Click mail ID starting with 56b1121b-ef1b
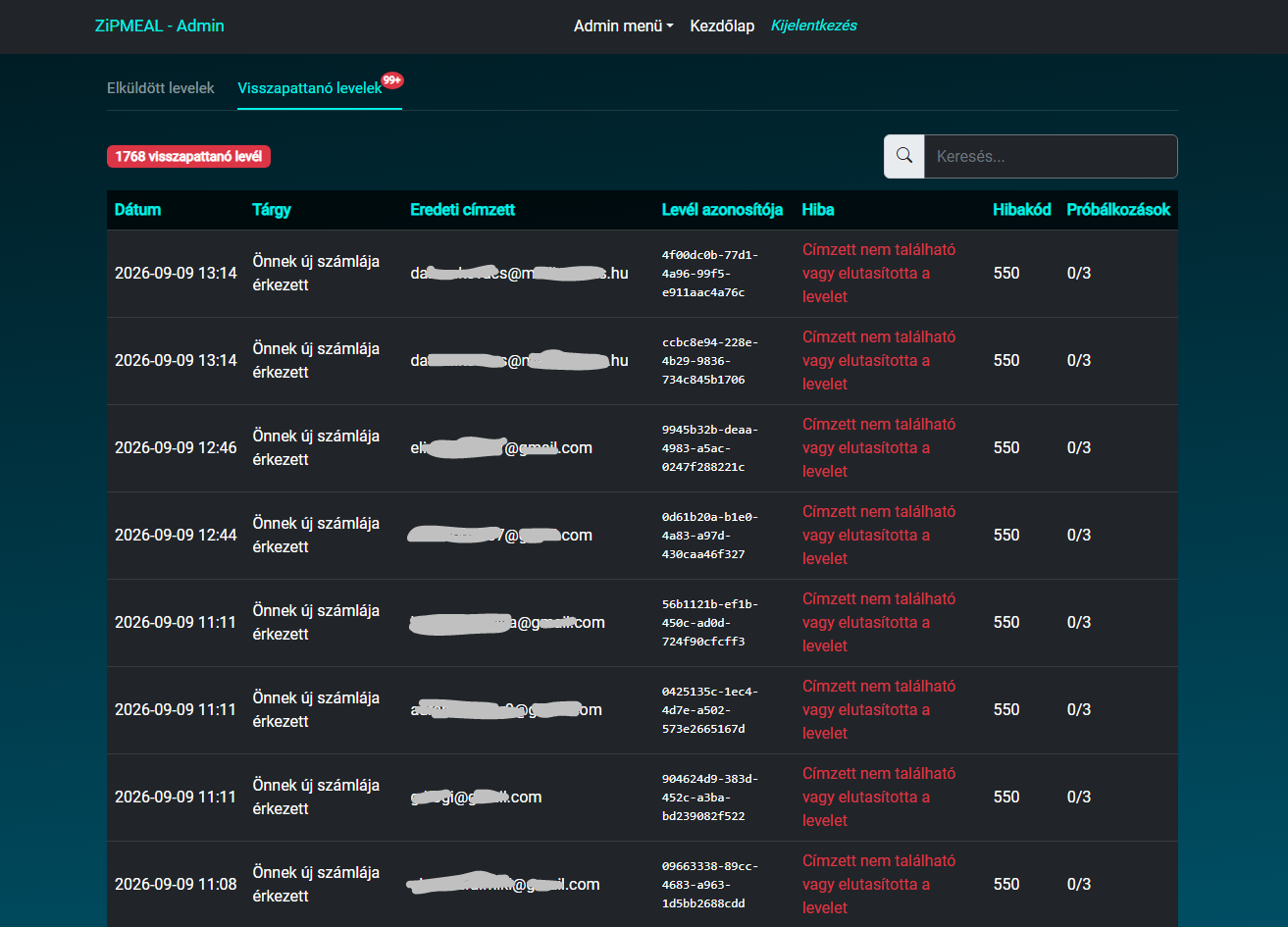The width and height of the screenshot is (1288, 927). click(x=710, y=623)
